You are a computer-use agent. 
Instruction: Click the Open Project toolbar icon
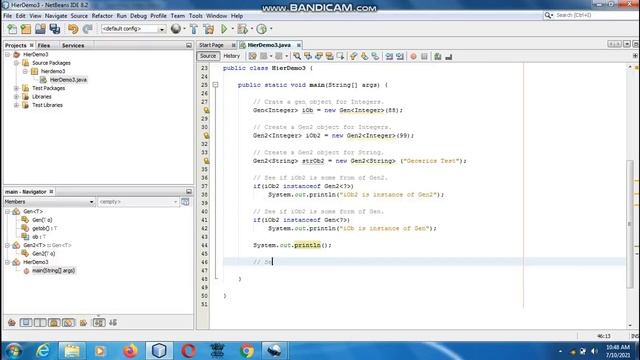coord(40,29)
